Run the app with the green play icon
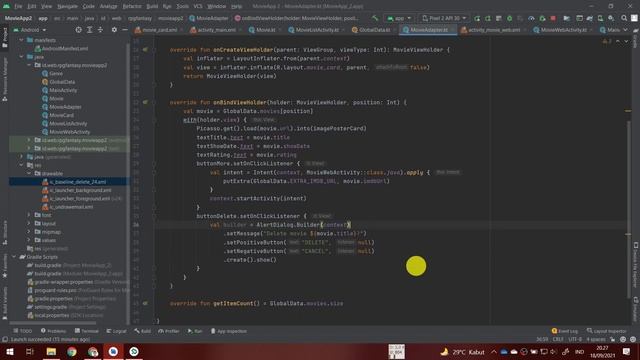640x360 pixels. point(477,18)
